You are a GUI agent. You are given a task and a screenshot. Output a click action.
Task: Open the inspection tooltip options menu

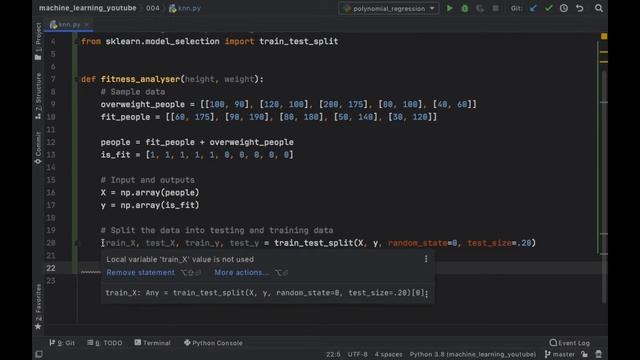[x=426, y=259]
